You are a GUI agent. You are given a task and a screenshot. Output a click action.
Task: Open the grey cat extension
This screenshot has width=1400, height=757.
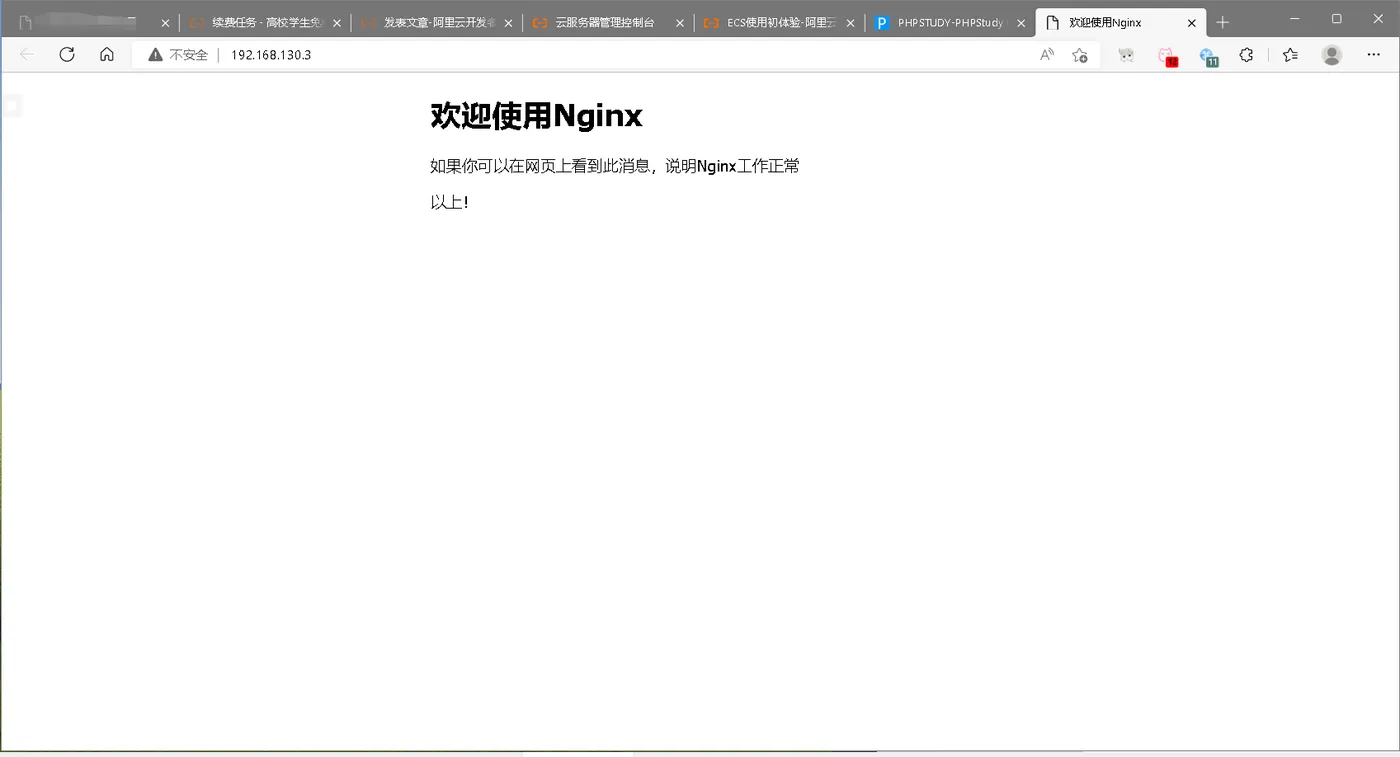[x=1126, y=55]
